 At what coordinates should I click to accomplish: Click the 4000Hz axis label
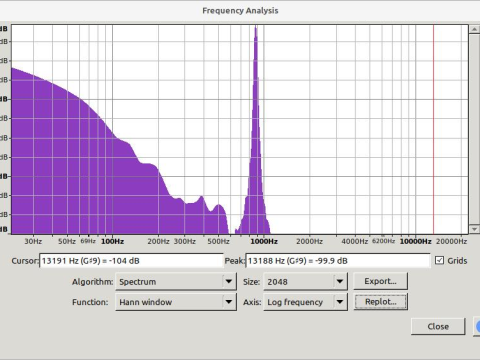[355, 241]
